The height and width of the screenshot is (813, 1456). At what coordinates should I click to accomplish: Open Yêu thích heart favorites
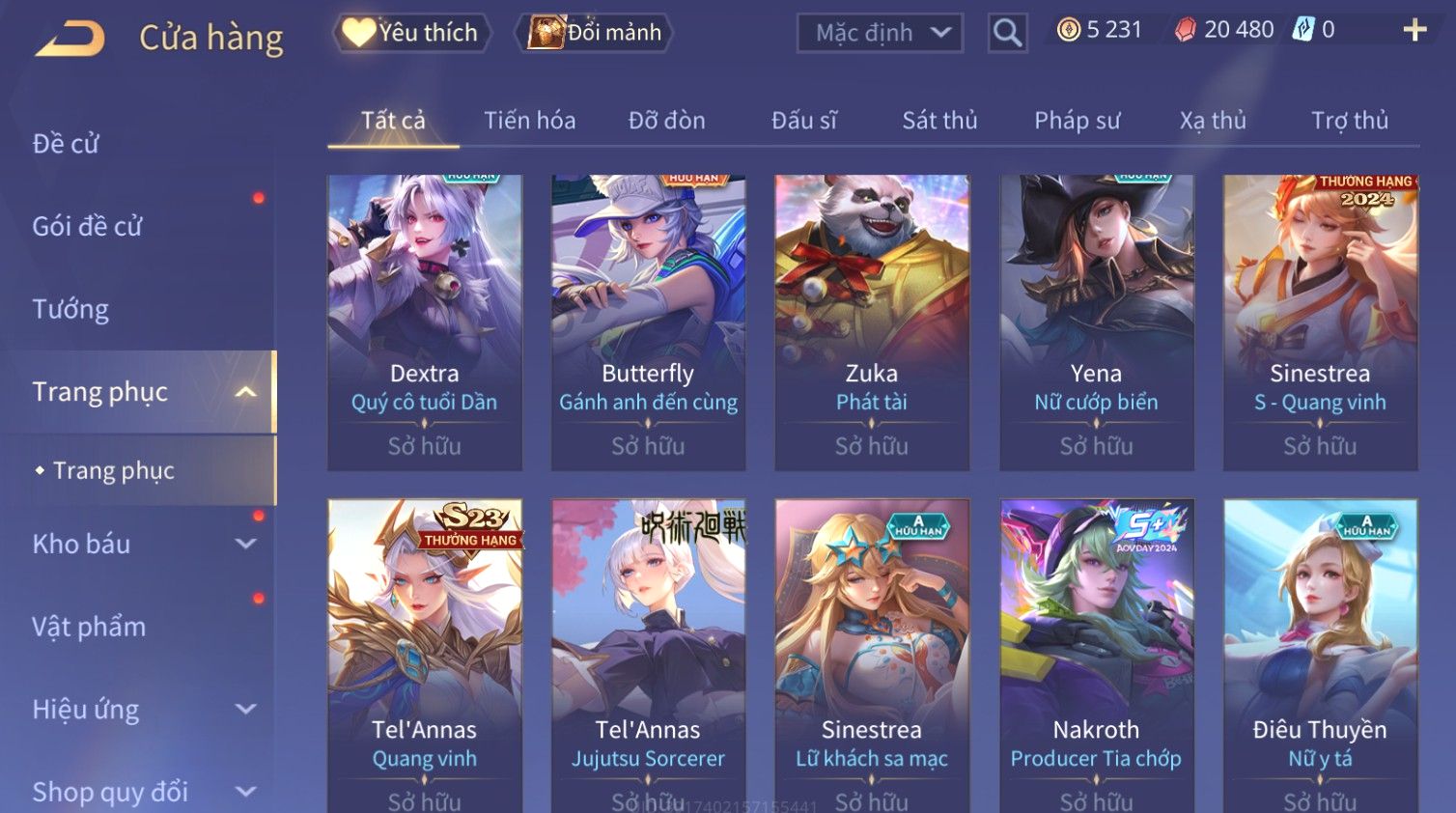[412, 33]
